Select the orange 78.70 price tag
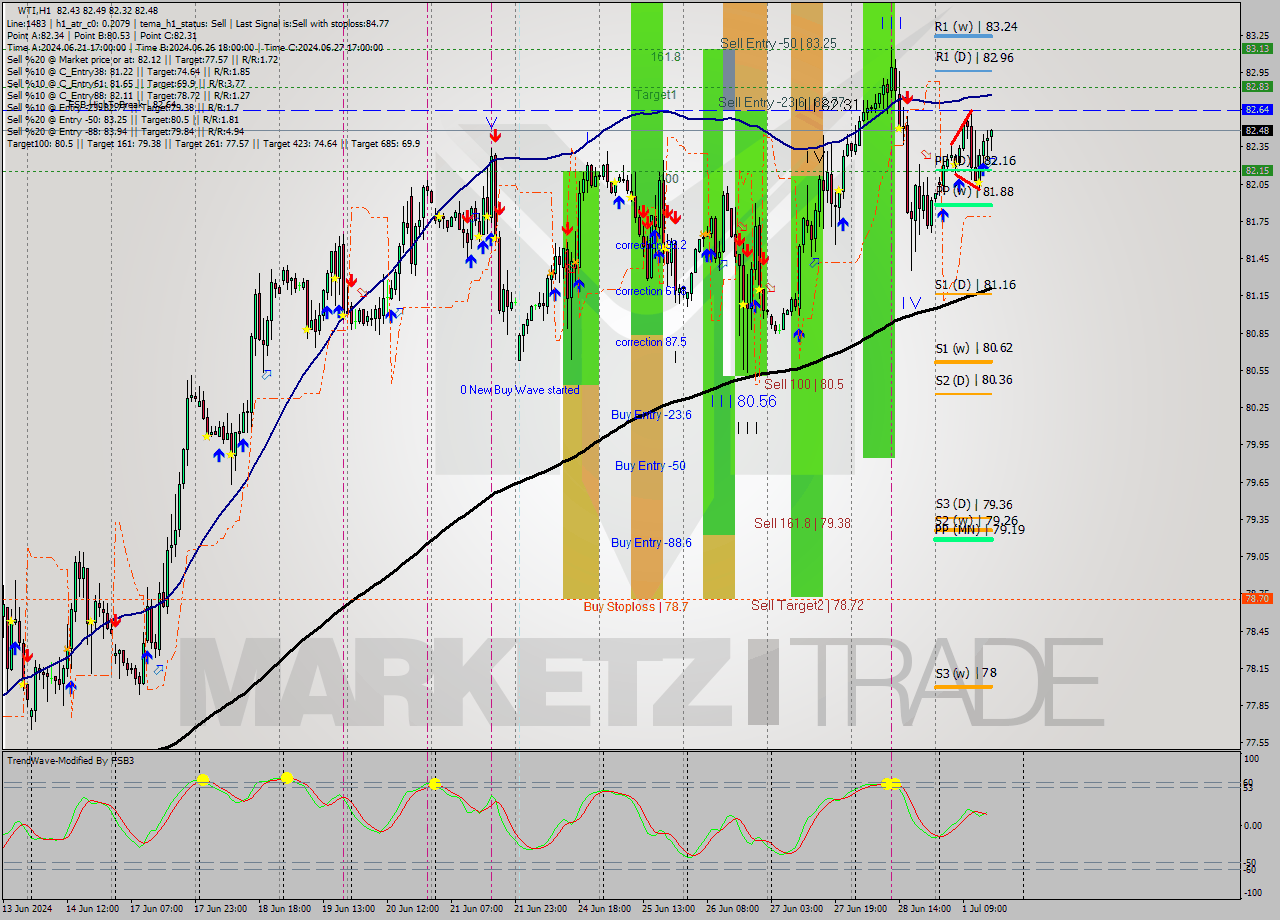This screenshot has width=1280, height=920. pos(1257,598)
